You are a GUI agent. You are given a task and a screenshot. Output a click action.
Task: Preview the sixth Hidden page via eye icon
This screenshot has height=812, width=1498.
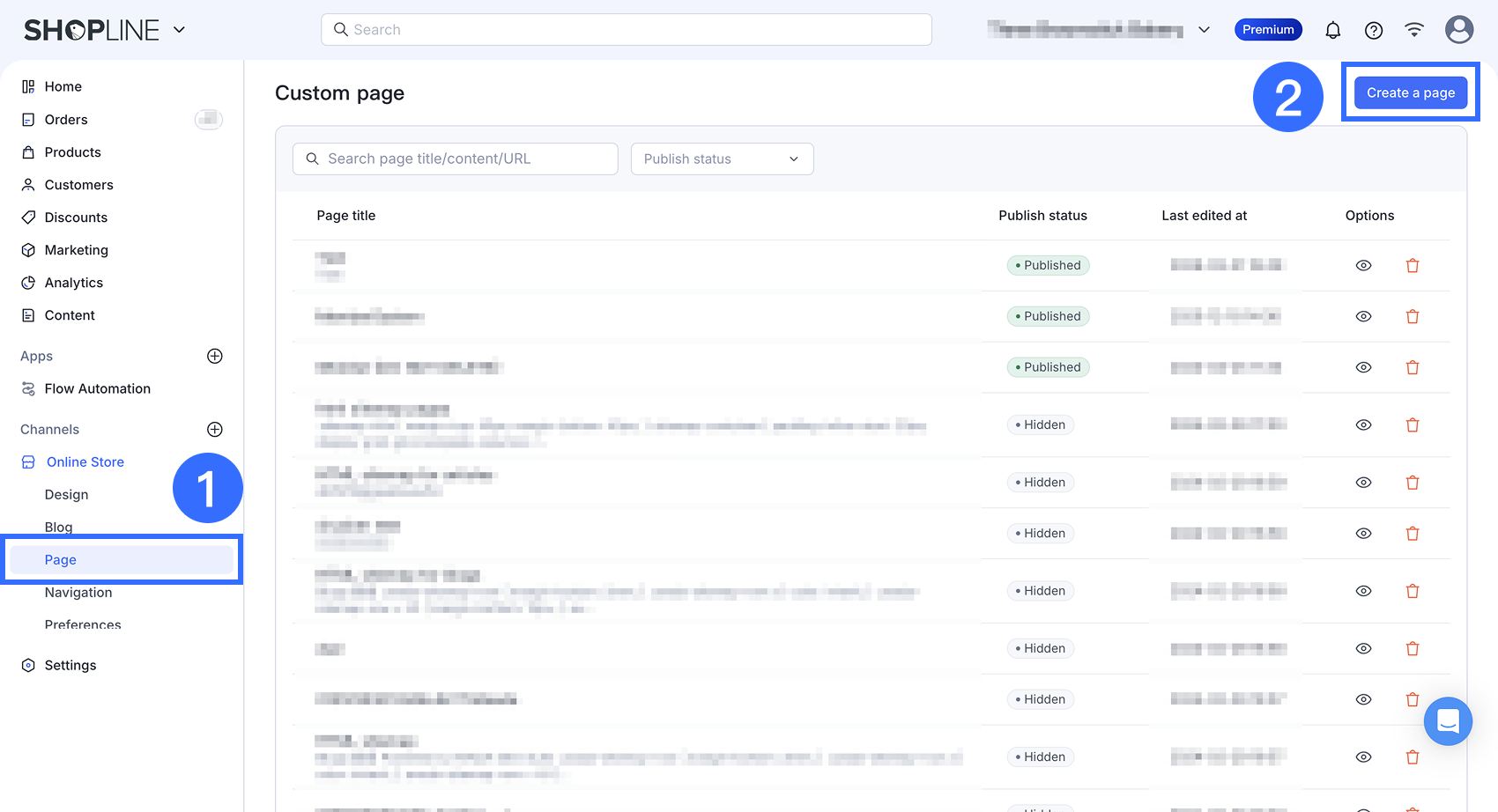1363,700
